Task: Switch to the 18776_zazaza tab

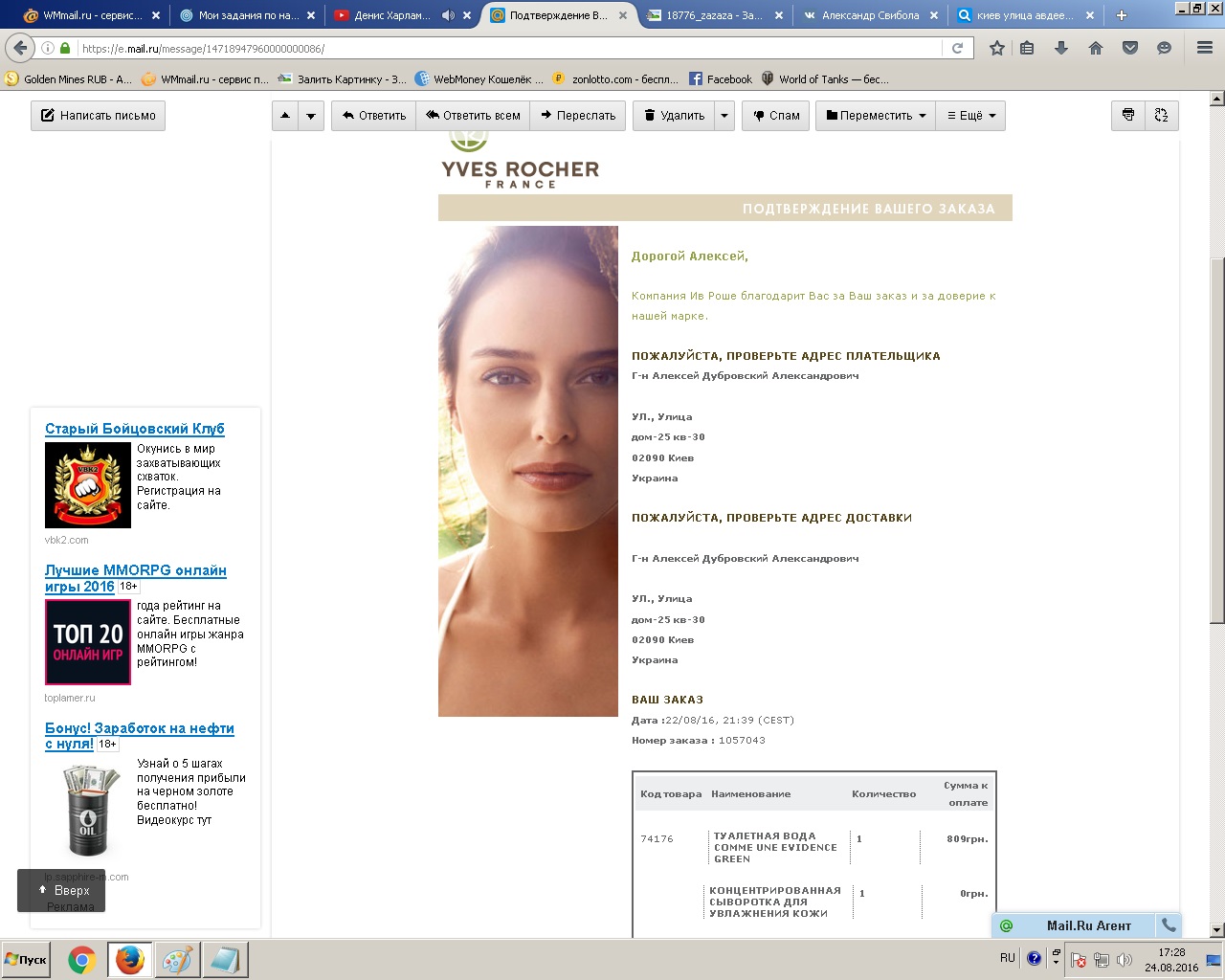Action: (714, 15)
